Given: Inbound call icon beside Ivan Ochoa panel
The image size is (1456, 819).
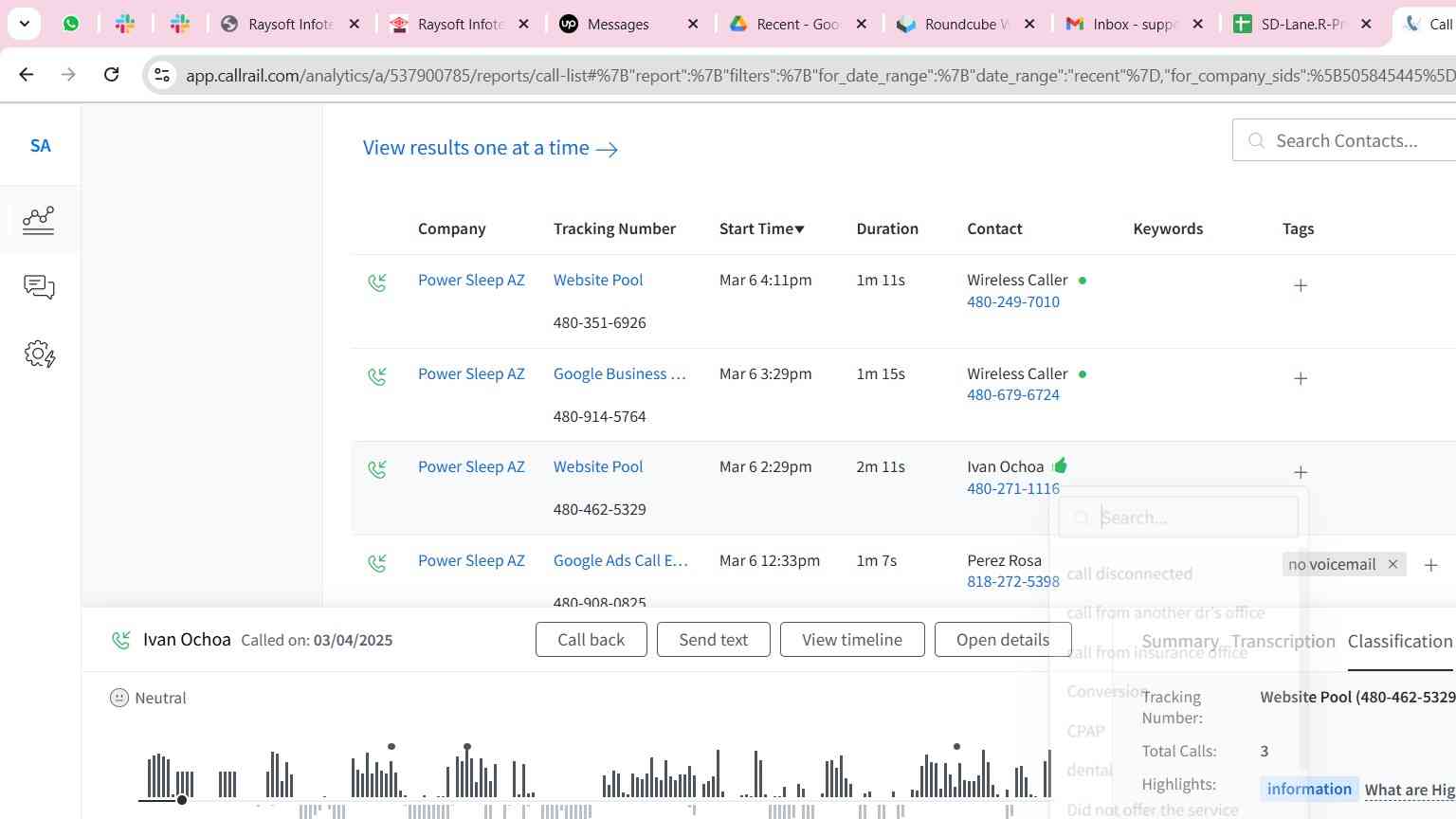Looking at the screenshot, I should tap(120, 640).
